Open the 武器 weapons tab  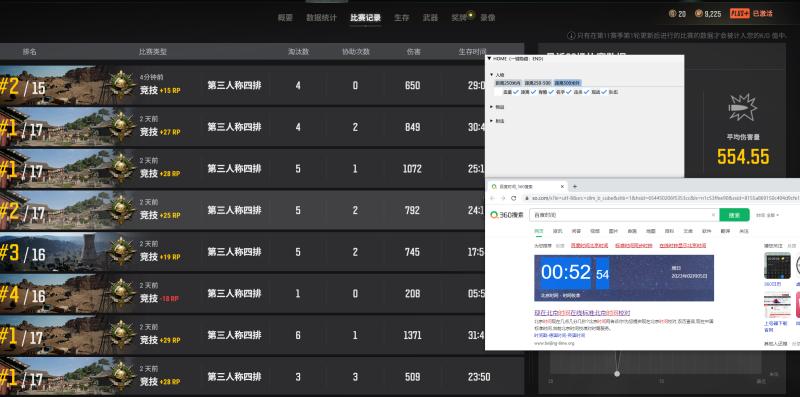tap(430, 17)
